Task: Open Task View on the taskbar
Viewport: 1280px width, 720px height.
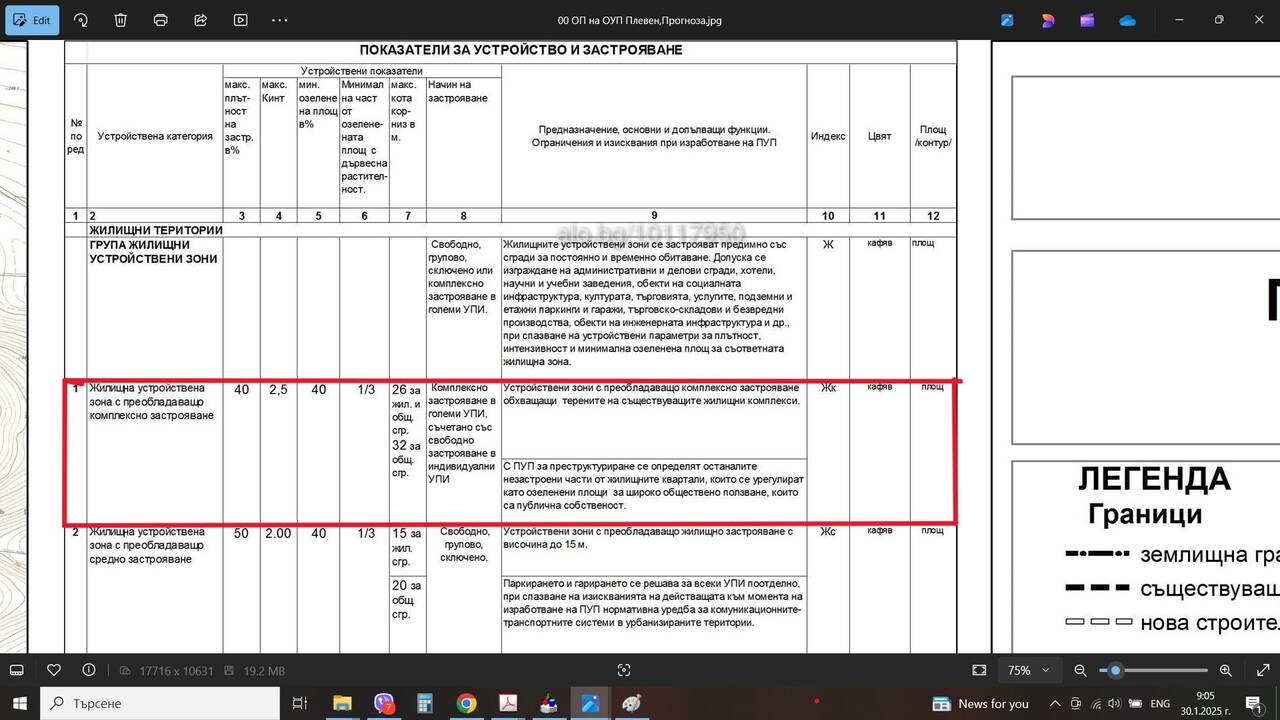Action: (299, 703)
